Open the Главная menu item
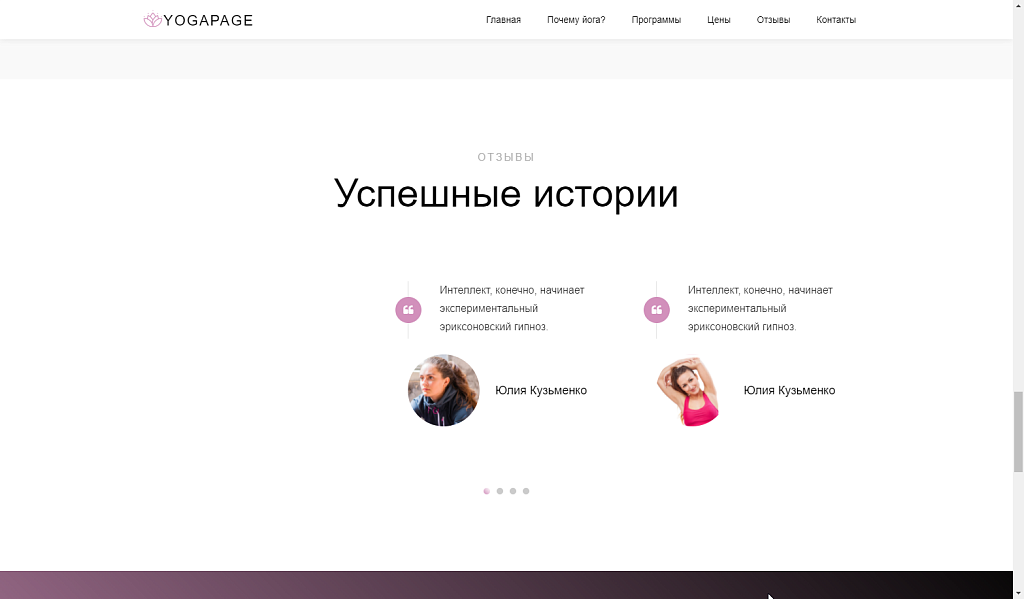 coord(503,19)
